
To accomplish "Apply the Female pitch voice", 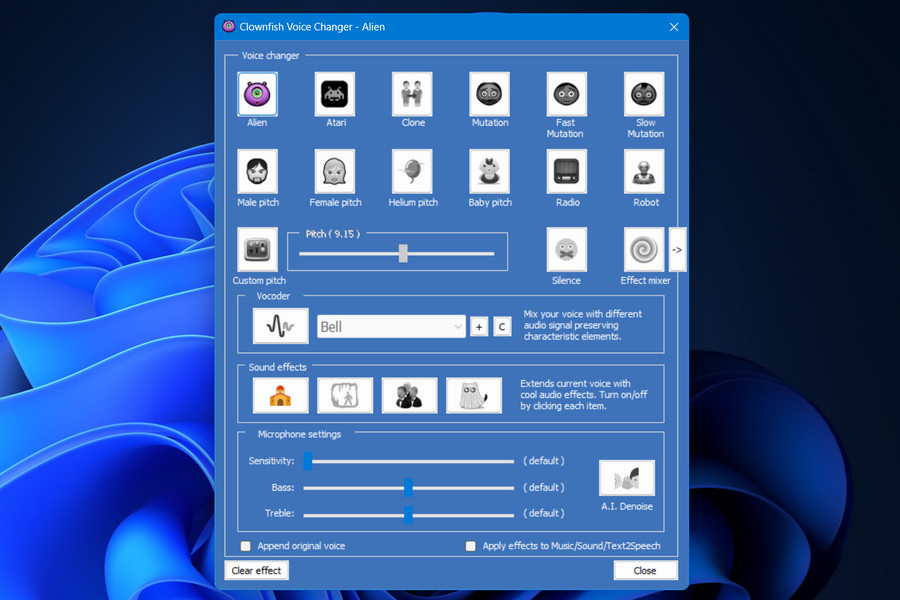I will point(335,172).
